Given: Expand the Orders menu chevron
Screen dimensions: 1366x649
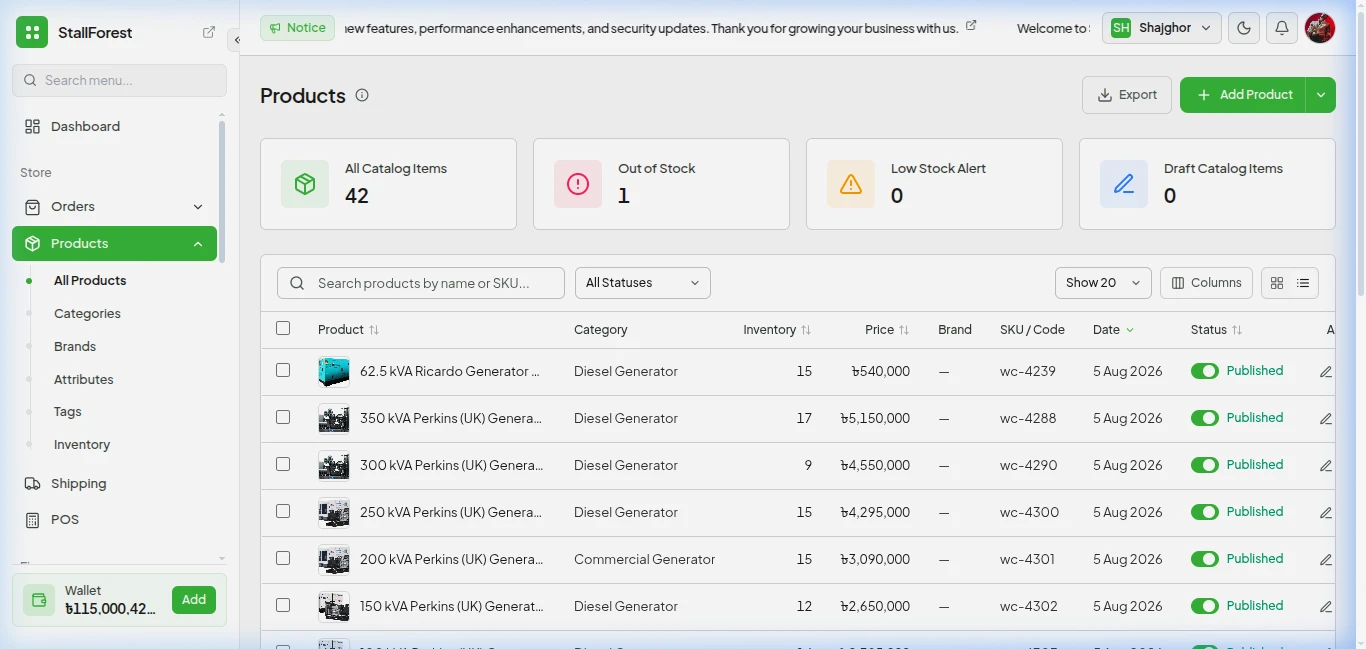Looking at the screenshot, I should 198,207.
